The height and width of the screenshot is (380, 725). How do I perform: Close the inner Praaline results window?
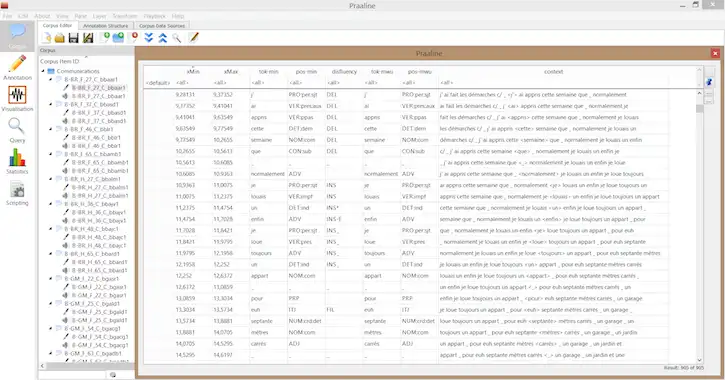pyautogui.click(x=715, y=53)
